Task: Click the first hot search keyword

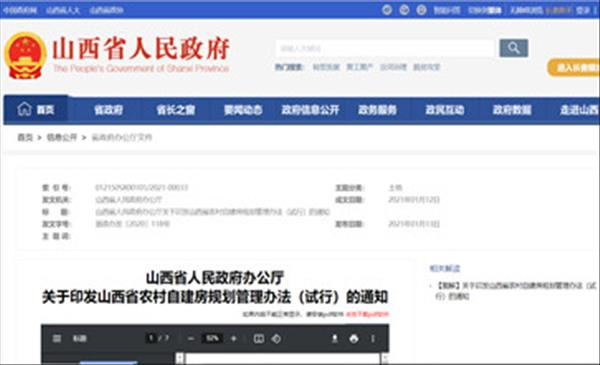Action: (x=326, y=67)
